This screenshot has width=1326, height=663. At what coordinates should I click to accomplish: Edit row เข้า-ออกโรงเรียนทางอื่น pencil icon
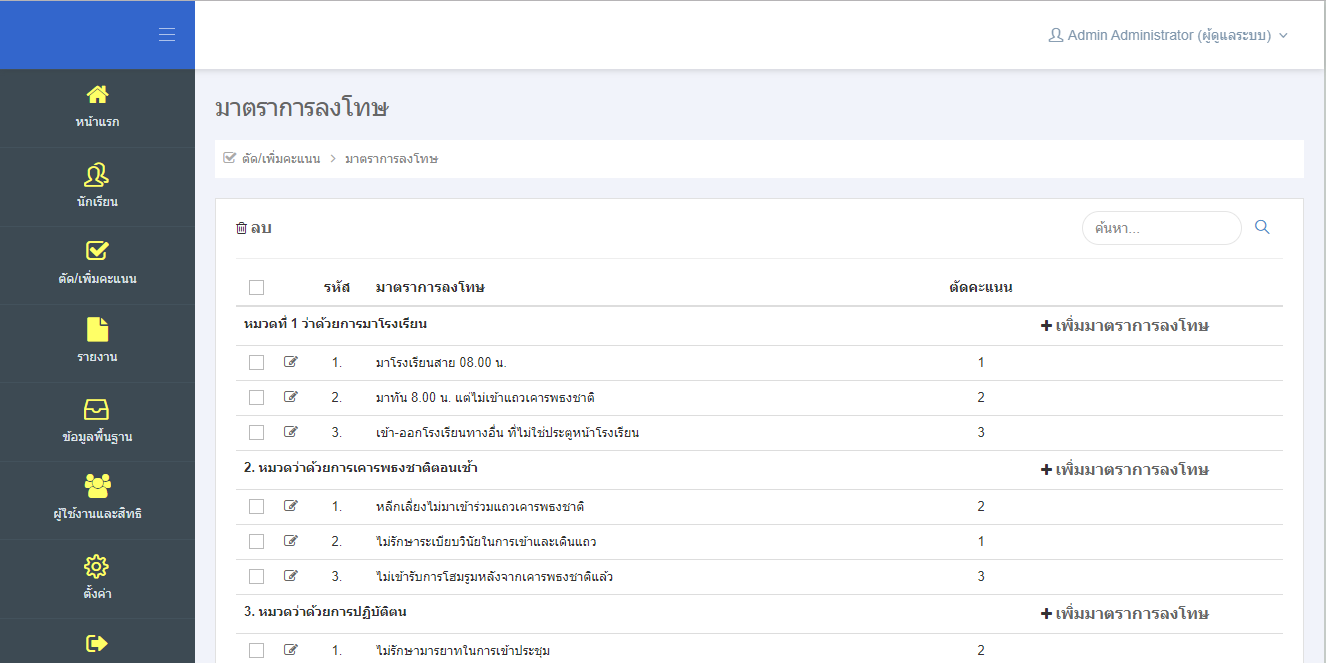point(291,432)
